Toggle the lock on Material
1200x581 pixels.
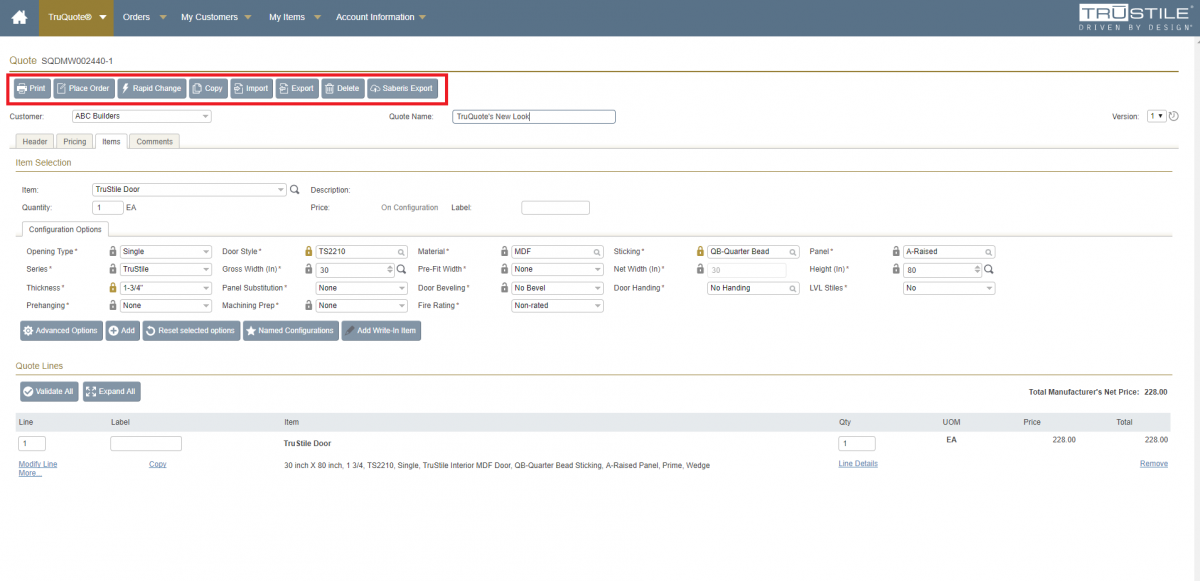coord(503,251)
